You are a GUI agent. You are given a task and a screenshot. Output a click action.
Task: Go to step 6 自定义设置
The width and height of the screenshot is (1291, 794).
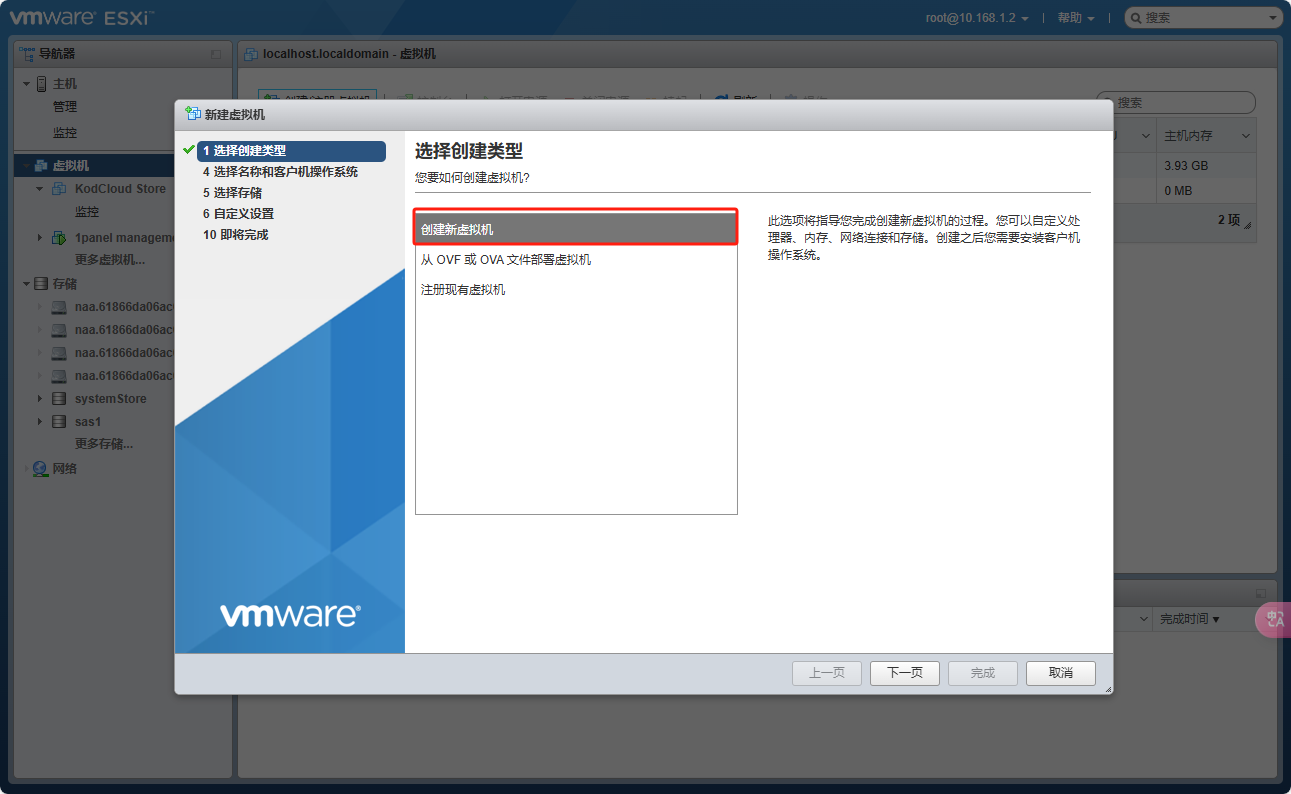(x=238, y=214)
